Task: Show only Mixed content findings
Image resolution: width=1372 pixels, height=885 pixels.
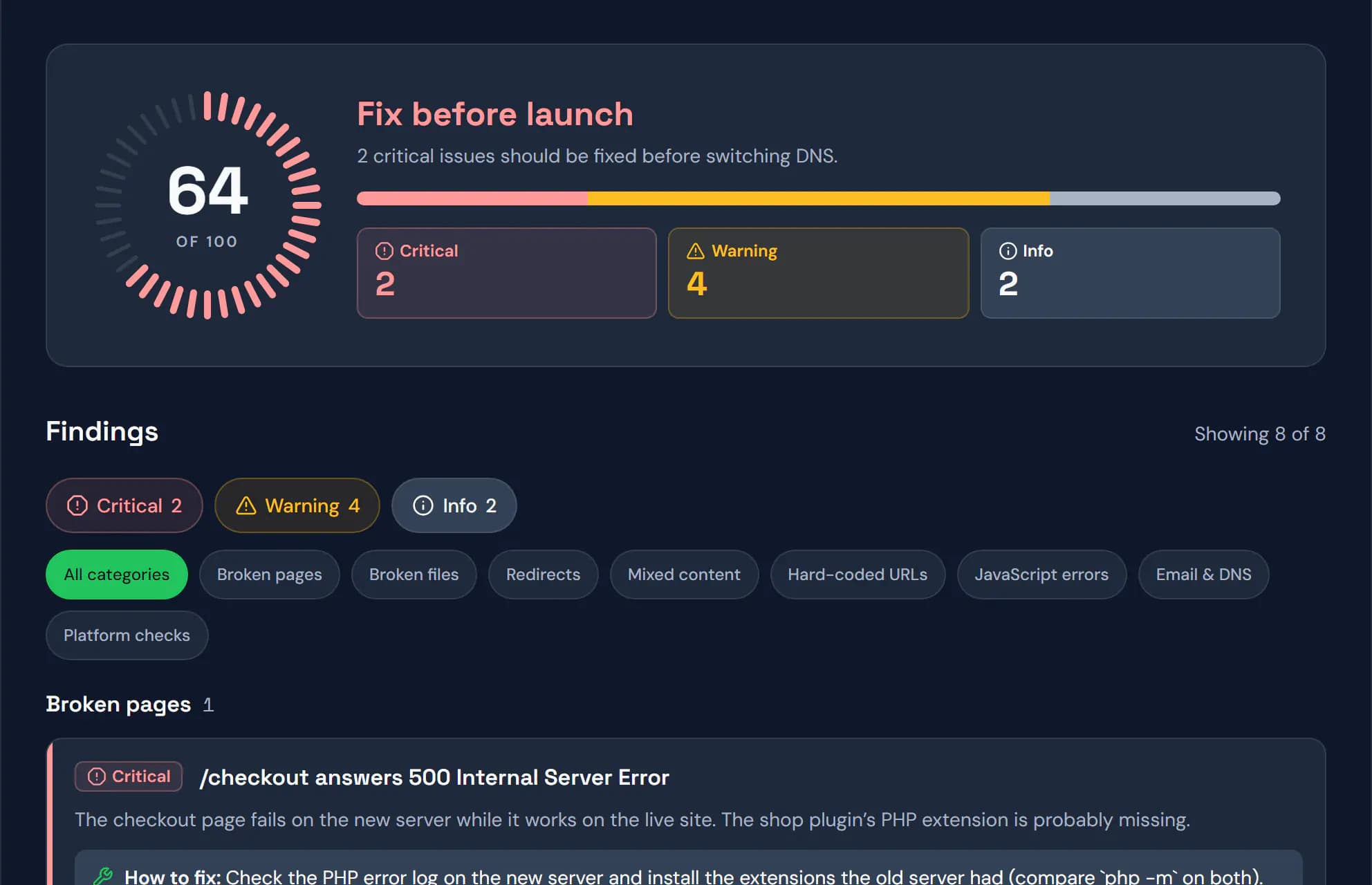Action: [685, 575]
